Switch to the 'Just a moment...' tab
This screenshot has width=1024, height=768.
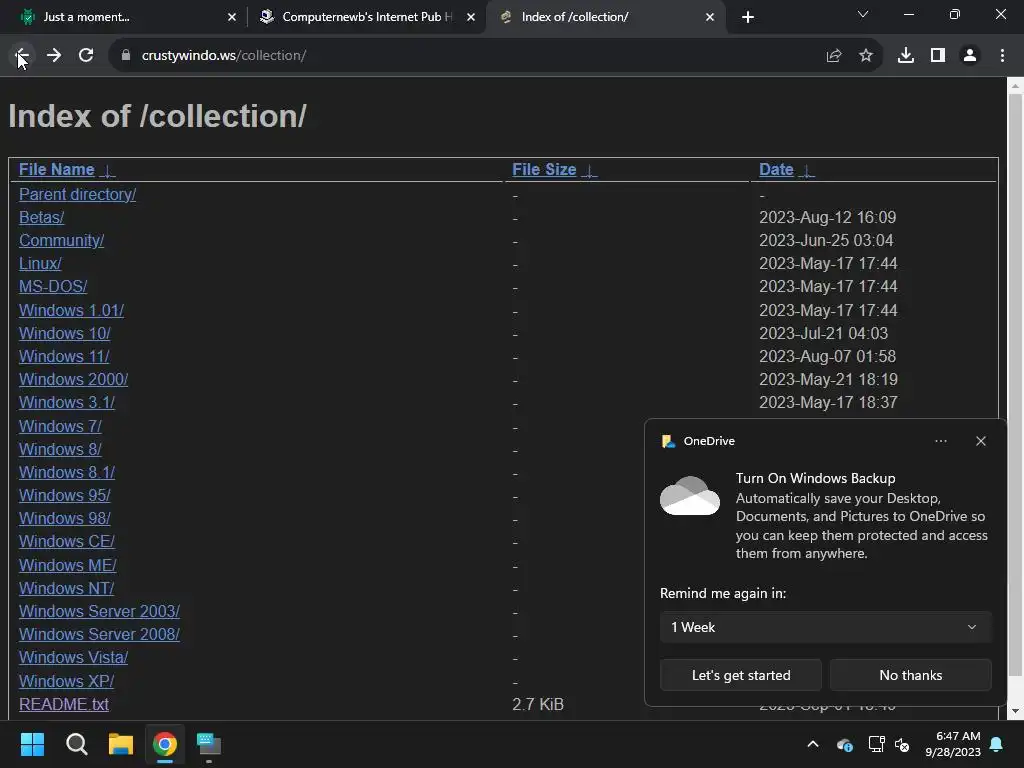pos(124,17)
